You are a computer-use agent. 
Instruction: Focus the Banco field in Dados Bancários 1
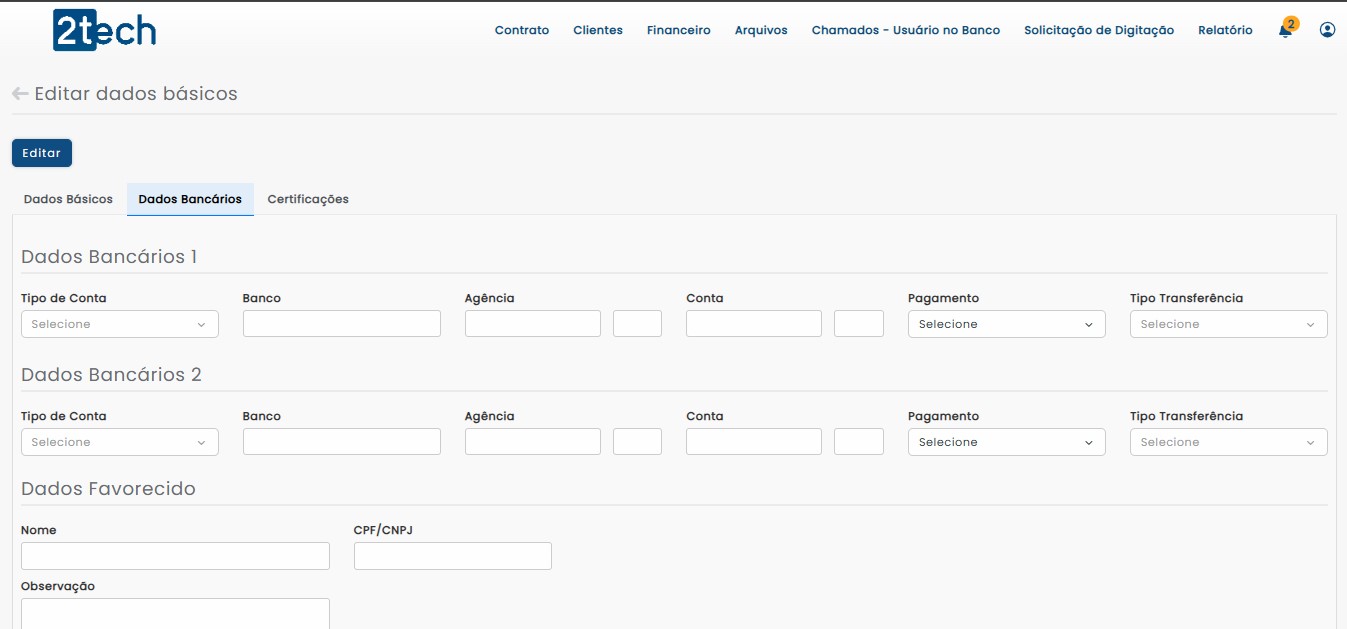tap(341, 324)
